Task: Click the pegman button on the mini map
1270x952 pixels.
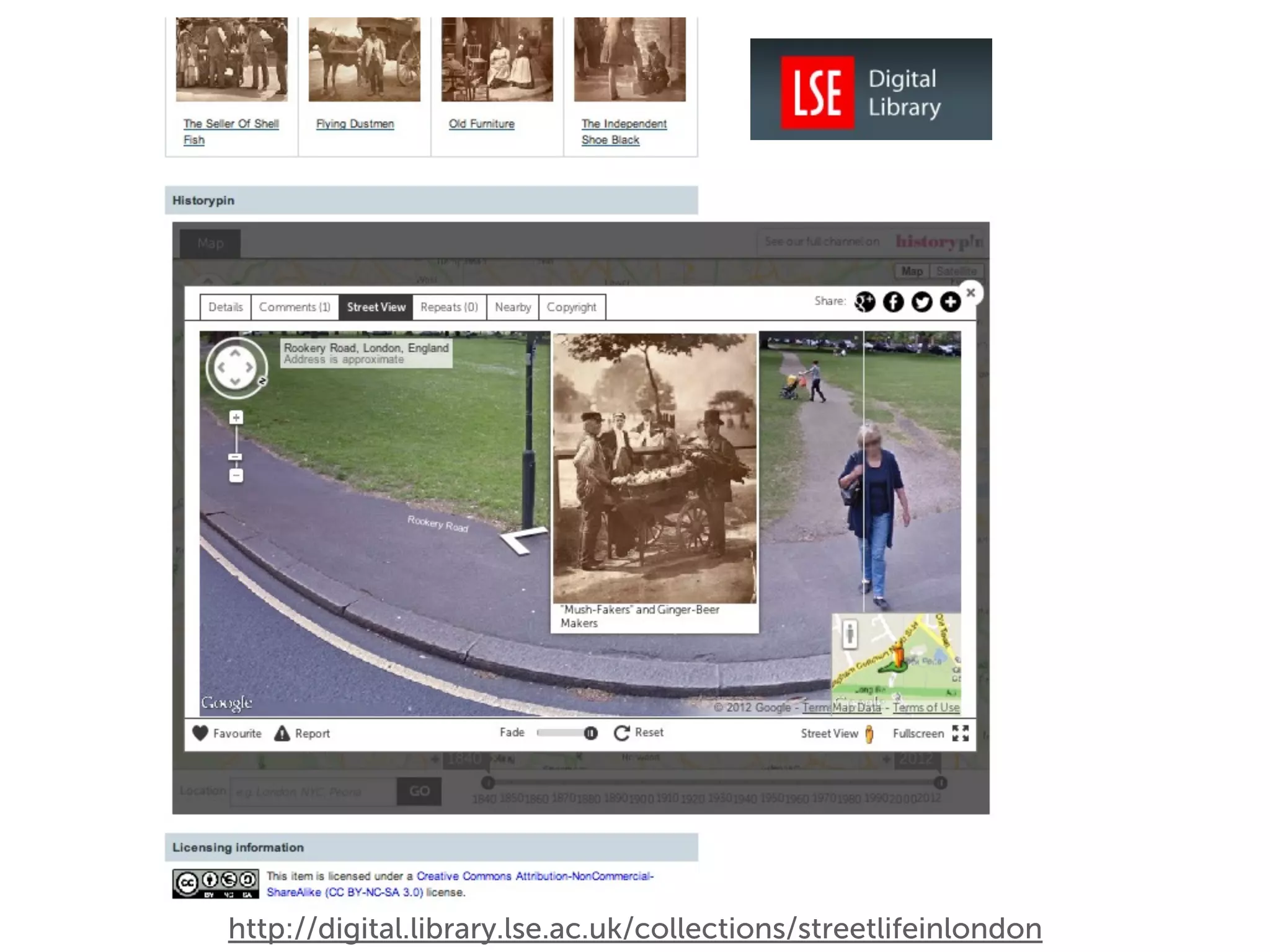Action: 850,634
